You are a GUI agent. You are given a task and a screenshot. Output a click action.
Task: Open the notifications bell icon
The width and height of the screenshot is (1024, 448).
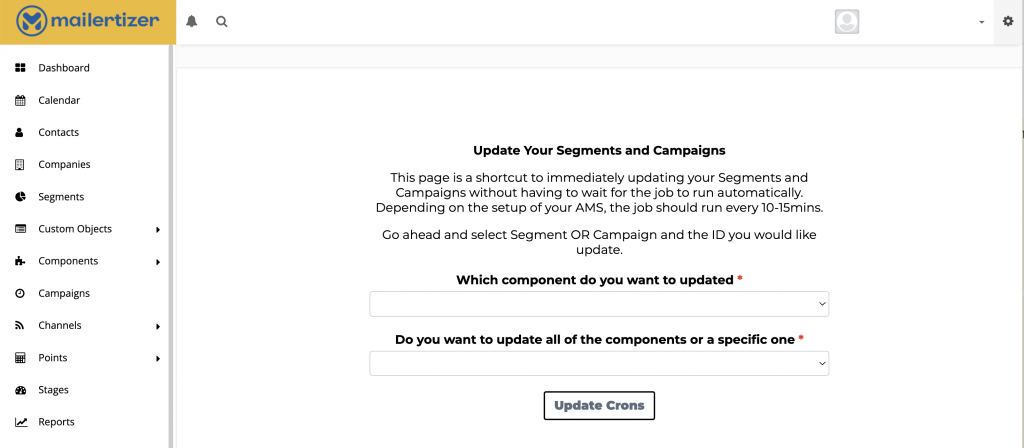tap(191, 22)
